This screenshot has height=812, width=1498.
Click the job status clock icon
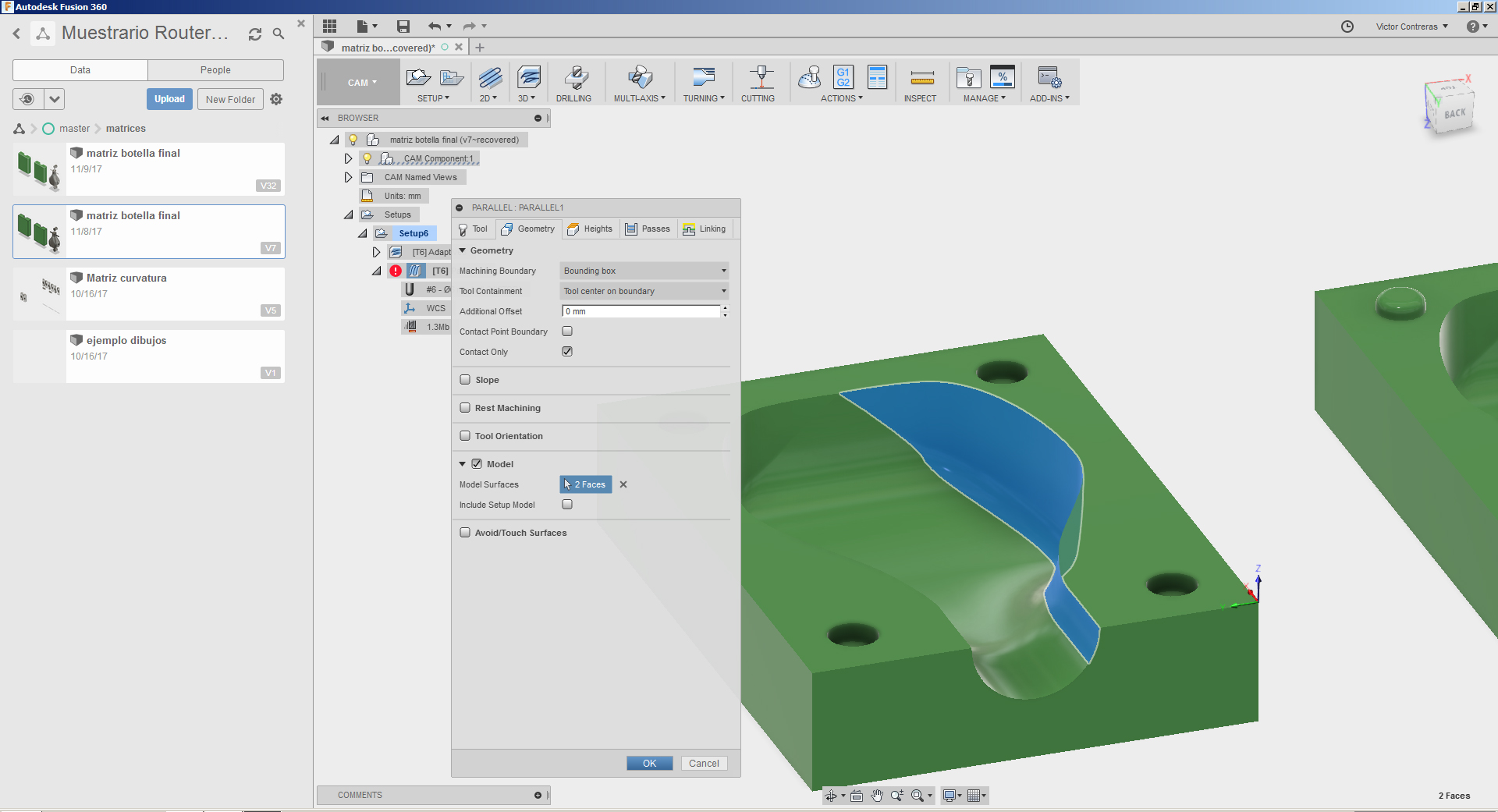pos(1347,27)
